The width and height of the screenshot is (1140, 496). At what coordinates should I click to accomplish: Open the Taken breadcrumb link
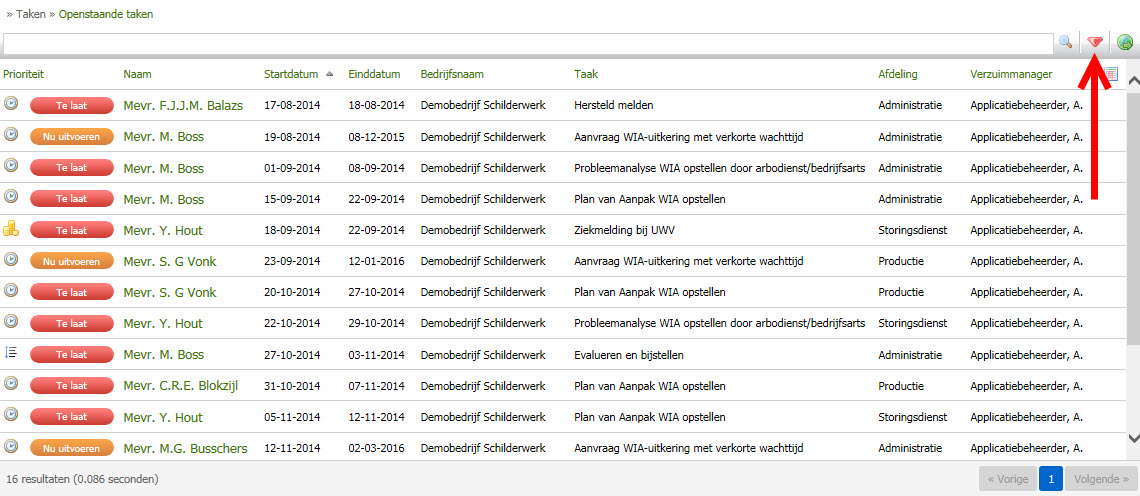coord(31,15)
